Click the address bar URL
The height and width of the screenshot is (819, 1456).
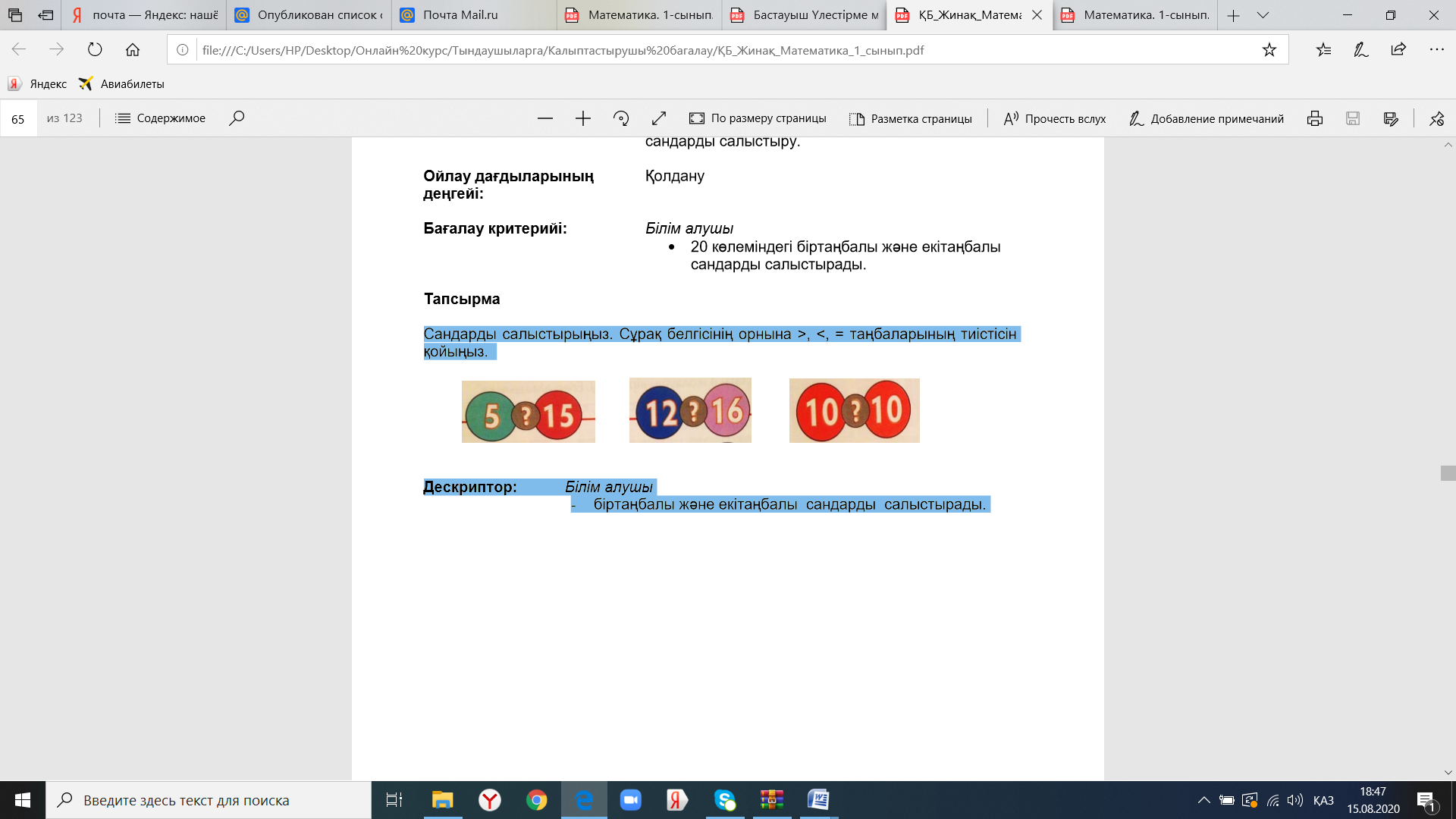563,51
